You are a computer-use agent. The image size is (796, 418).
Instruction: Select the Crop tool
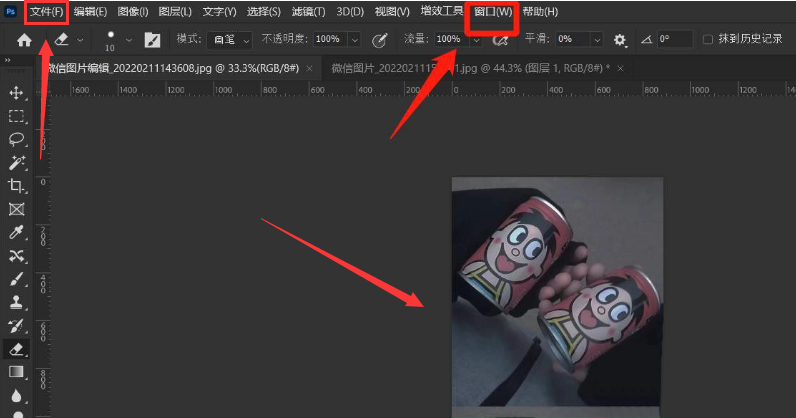pos(16,186)
